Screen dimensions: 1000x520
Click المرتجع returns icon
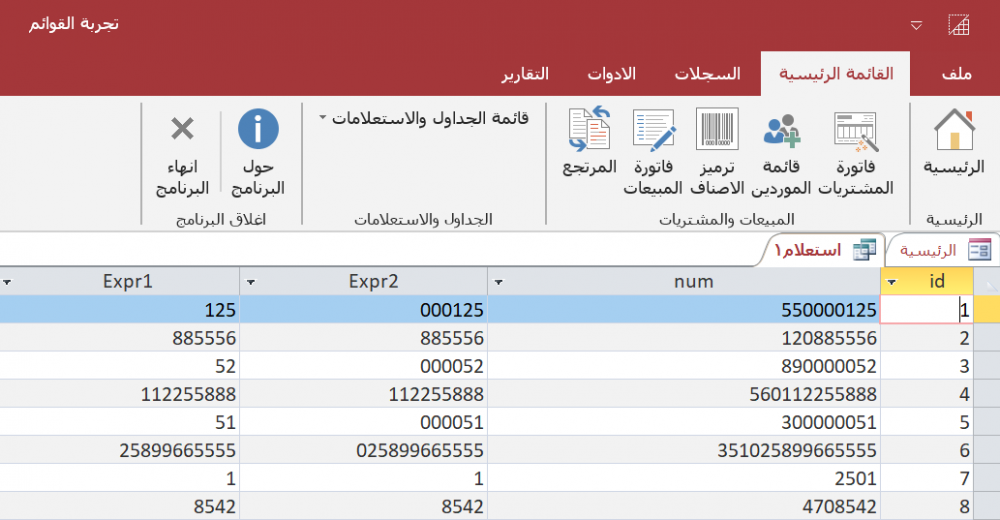pos(589,130)
